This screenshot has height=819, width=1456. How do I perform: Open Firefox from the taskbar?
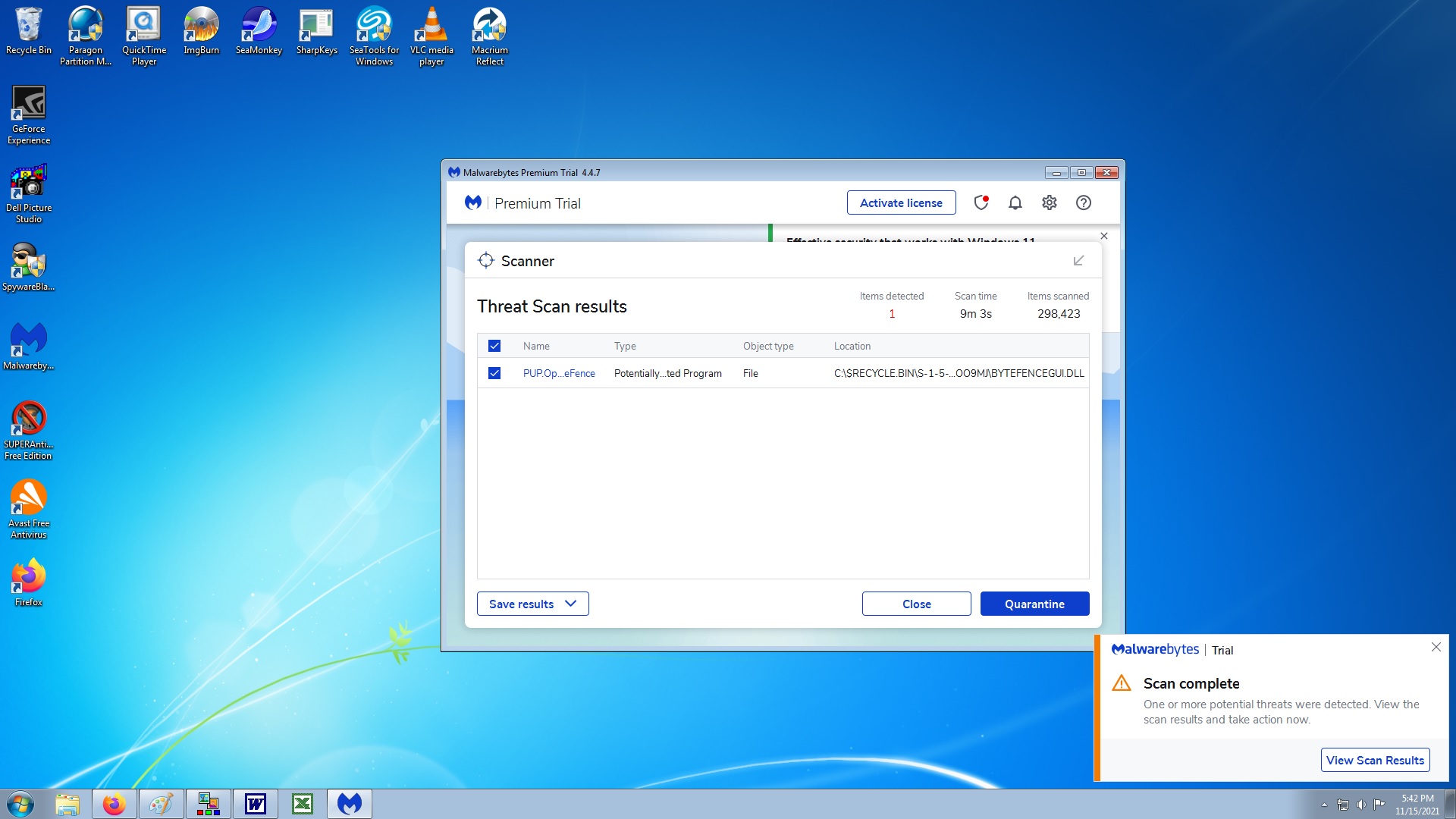(x=115, y=804)
